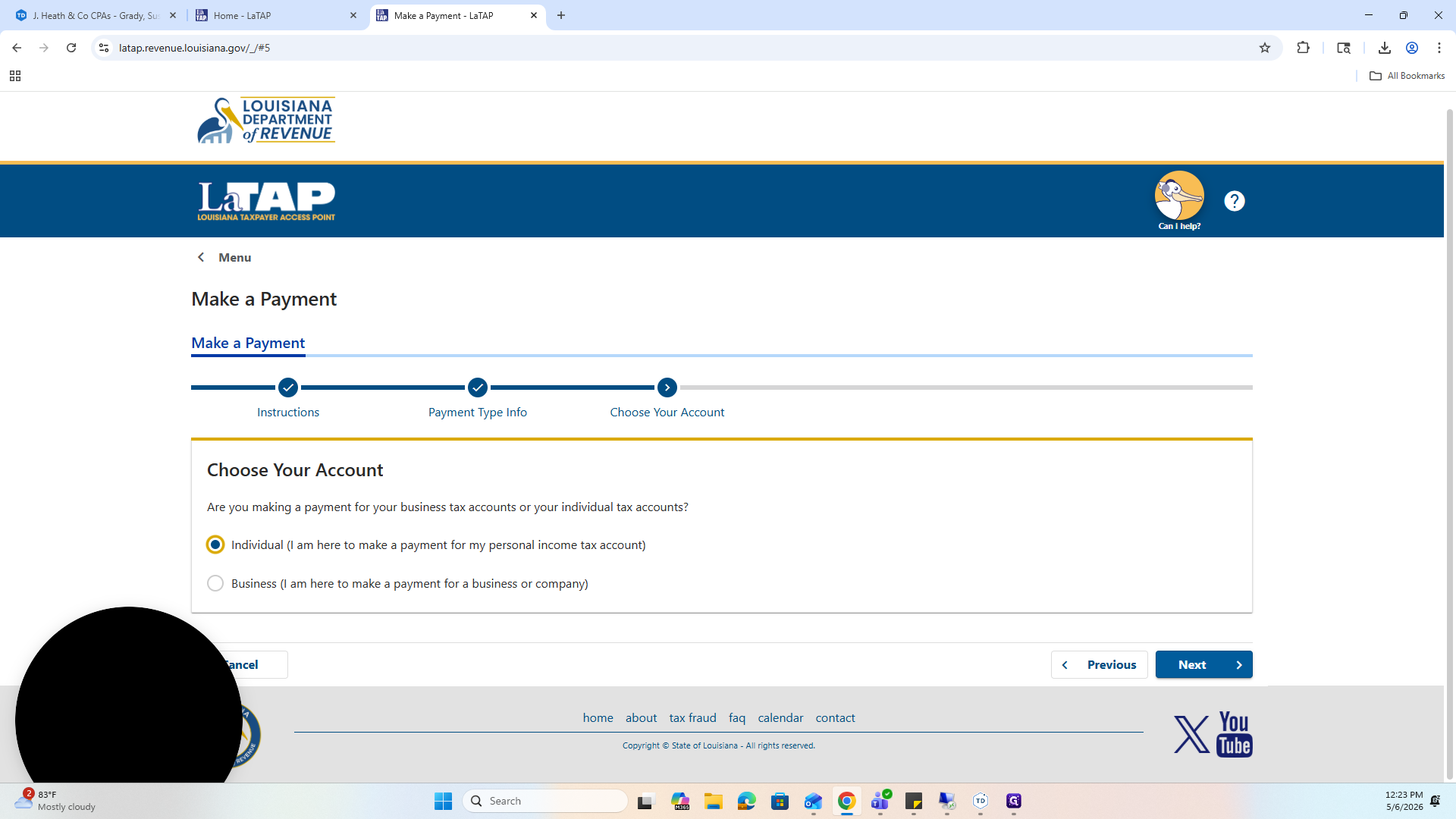Viewport: 1456px width, 819px height.
Task: Click the browser forward arrow
Action: point(44,48)
